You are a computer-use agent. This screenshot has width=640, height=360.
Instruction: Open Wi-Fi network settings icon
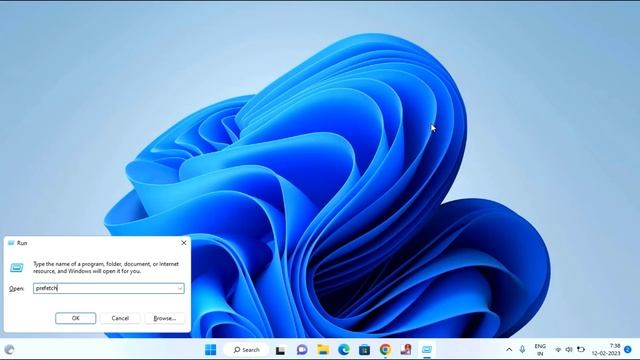[x=558, y=350]
